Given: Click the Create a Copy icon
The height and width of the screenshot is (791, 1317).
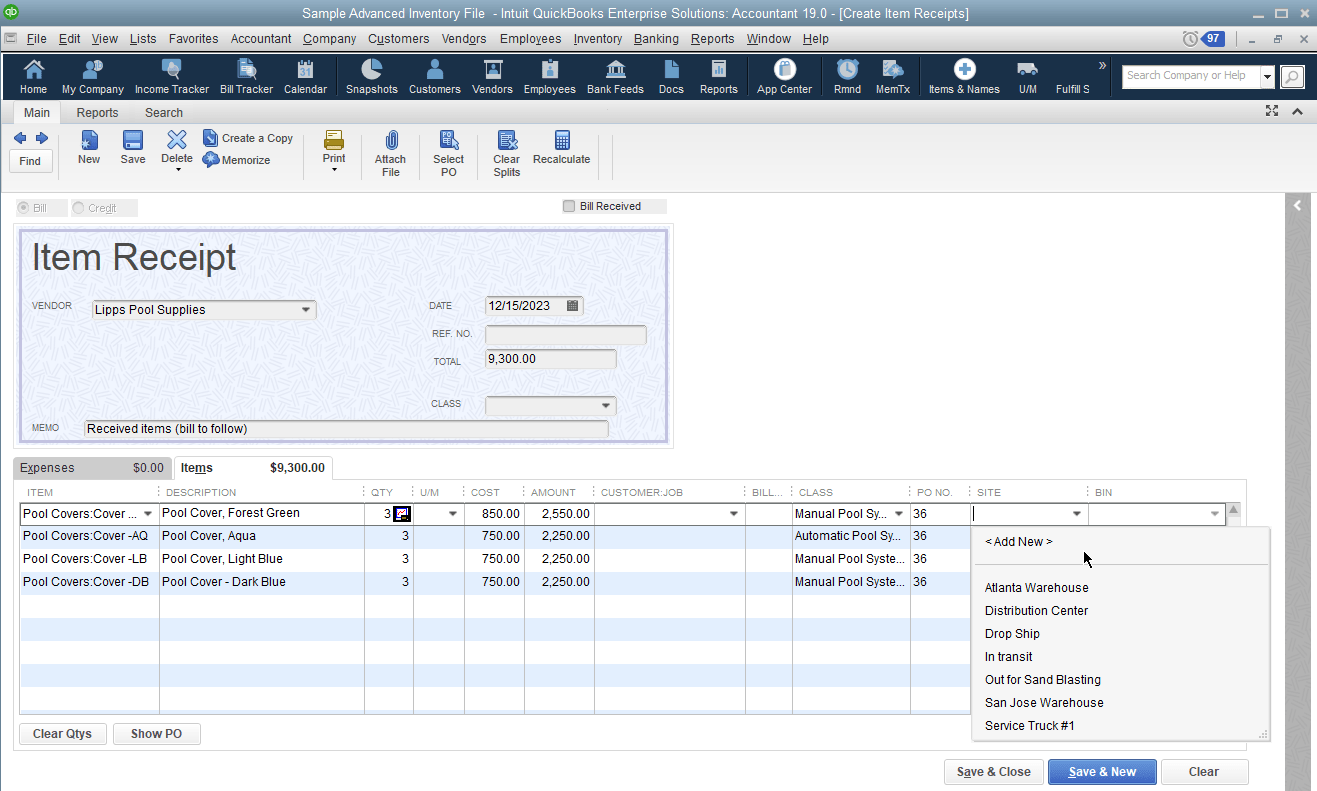Looking at the screenshot, I should 248,138.
